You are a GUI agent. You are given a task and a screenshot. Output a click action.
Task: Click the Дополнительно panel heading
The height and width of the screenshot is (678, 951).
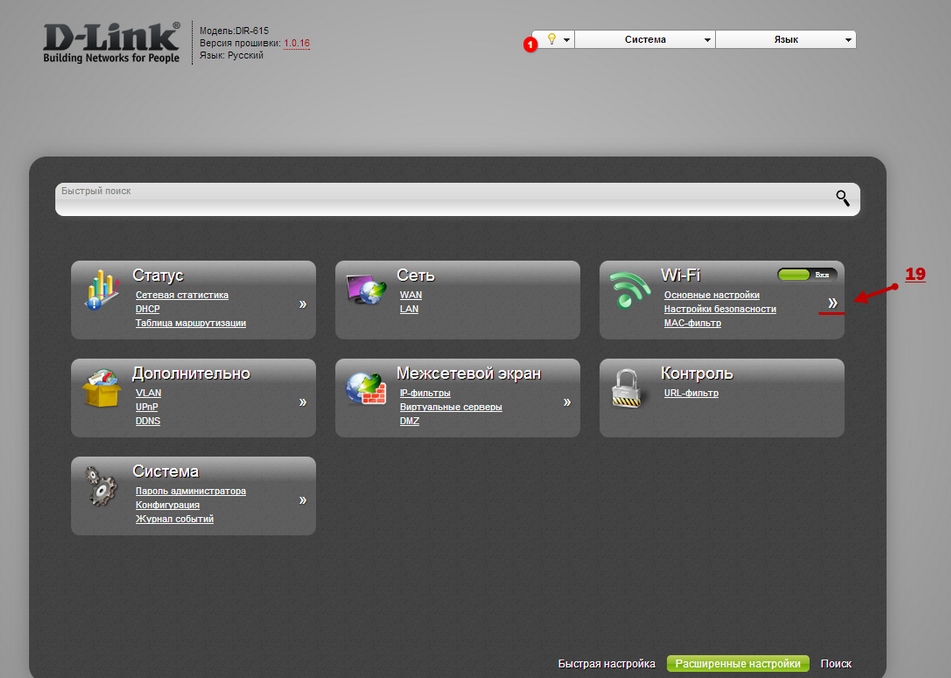[x=191, y=373]
